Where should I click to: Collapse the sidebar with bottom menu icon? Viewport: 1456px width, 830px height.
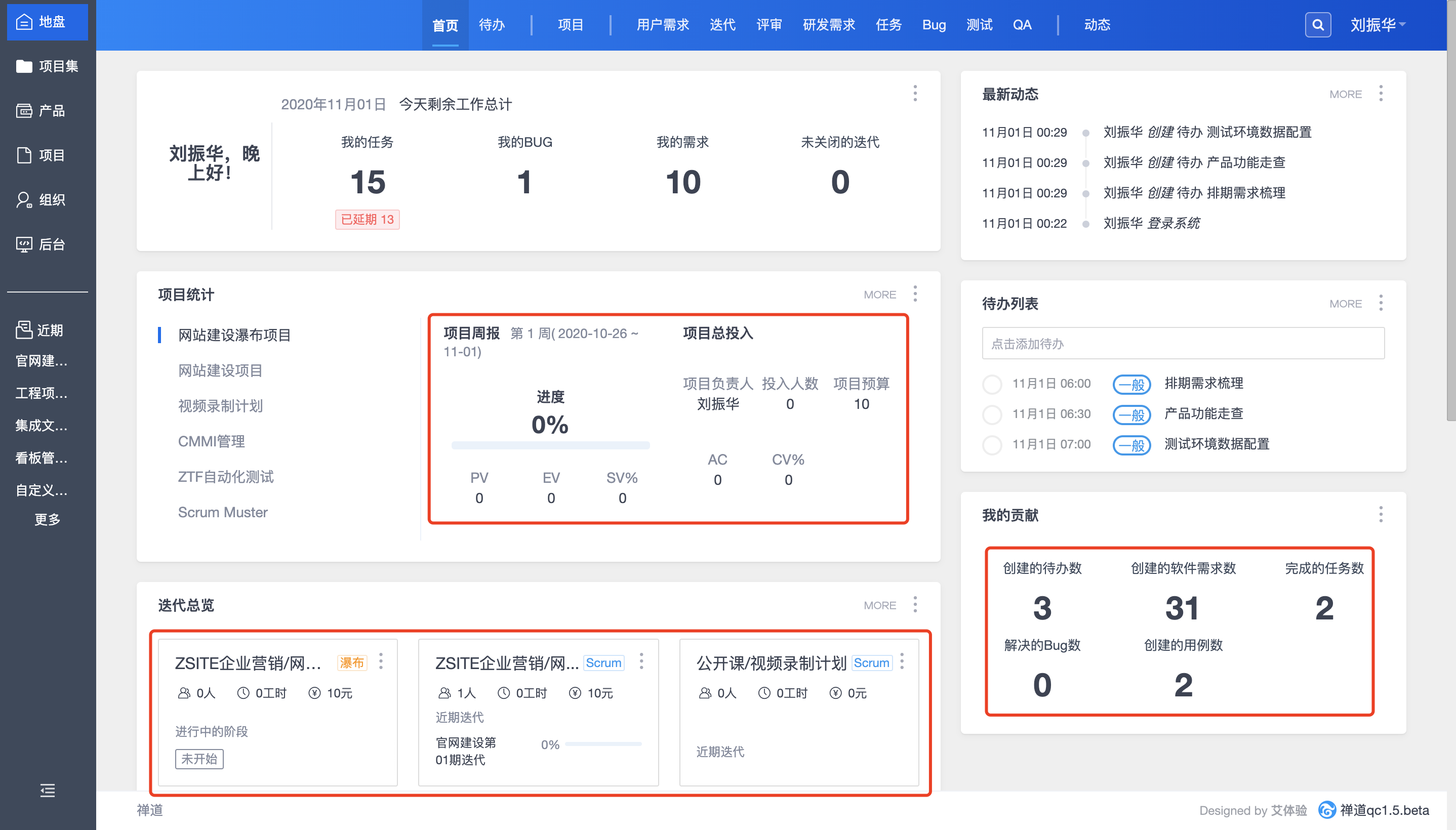tap(47, 790)
